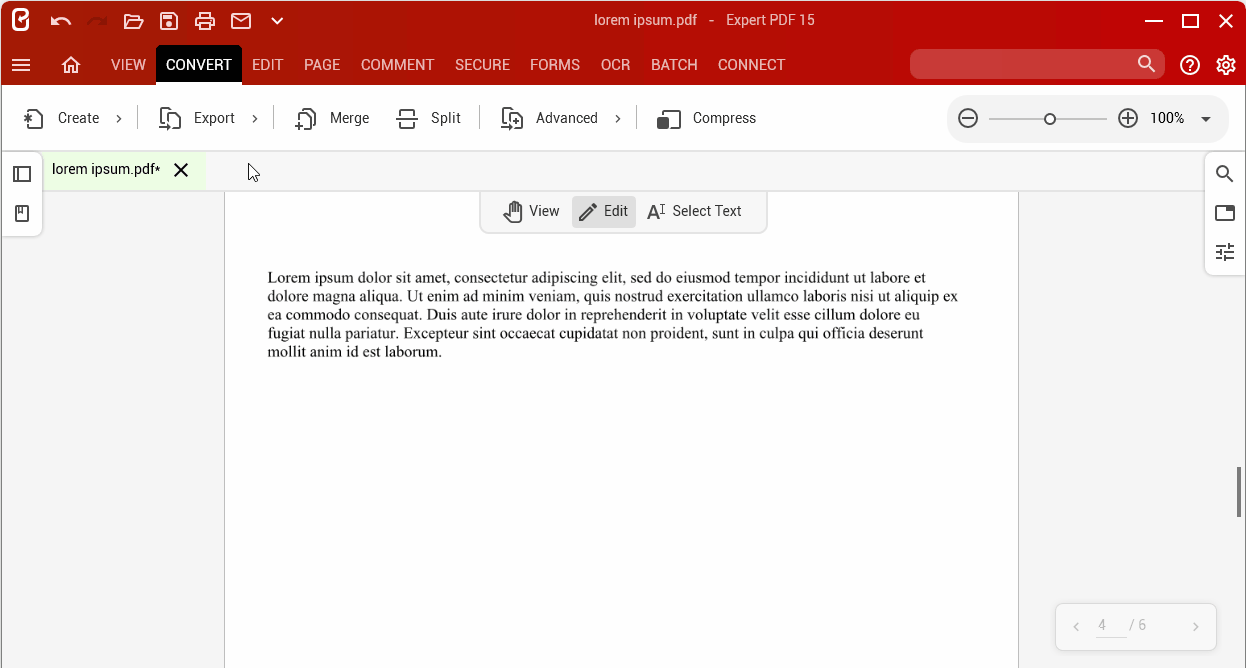Click the 100% zoom value
Viewport: 1246px width, 668px height.
pos(1167,118)
